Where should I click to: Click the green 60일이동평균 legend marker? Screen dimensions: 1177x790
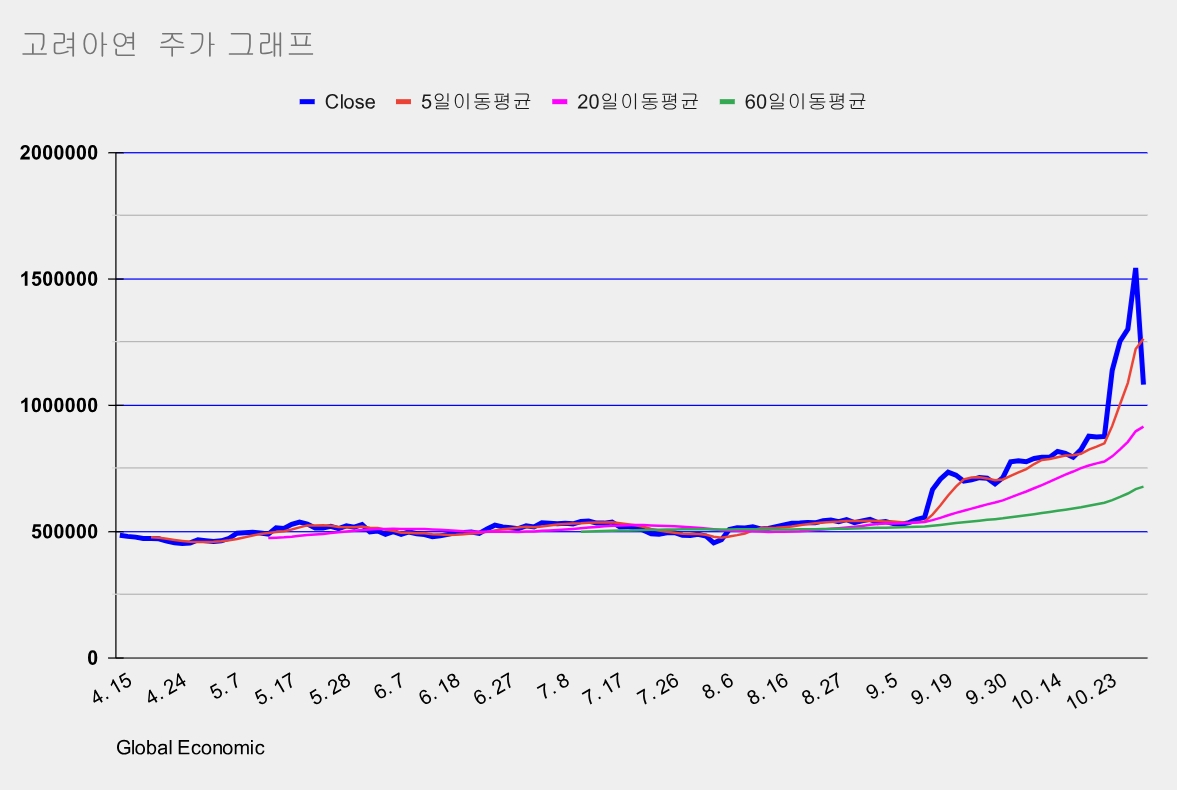727,102
